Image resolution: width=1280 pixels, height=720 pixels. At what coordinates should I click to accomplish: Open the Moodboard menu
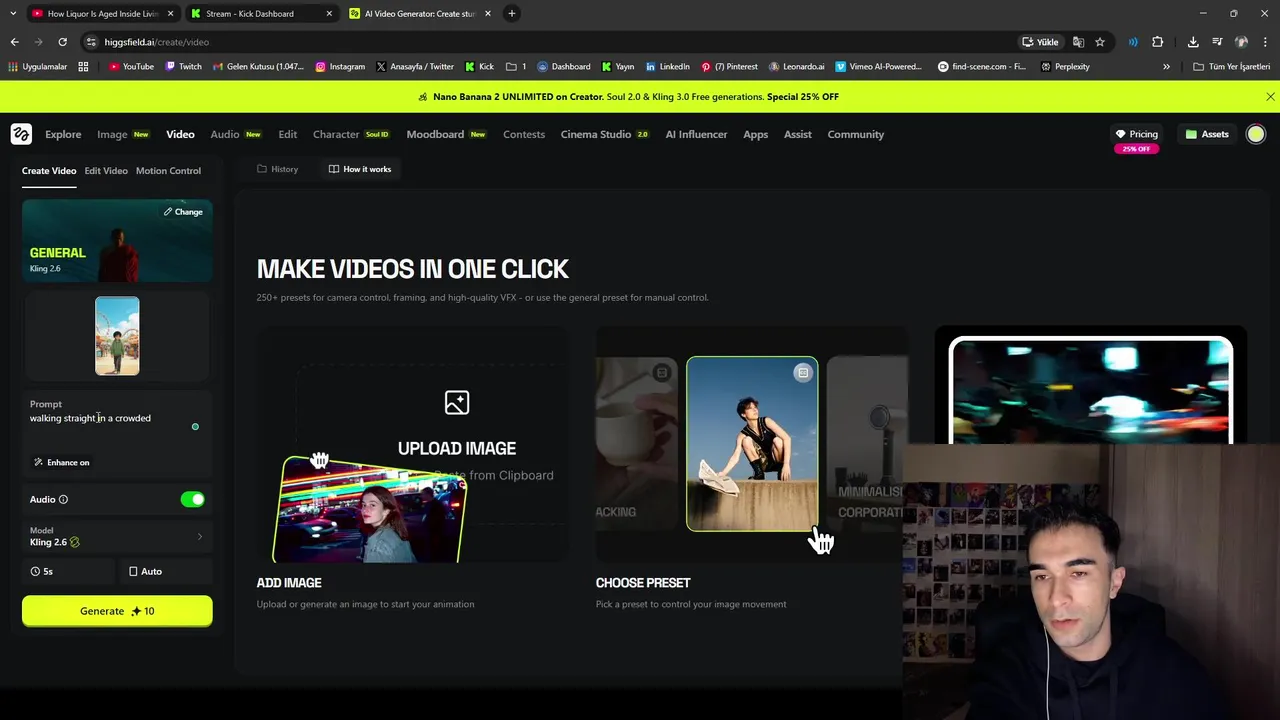tap(446, 134)
